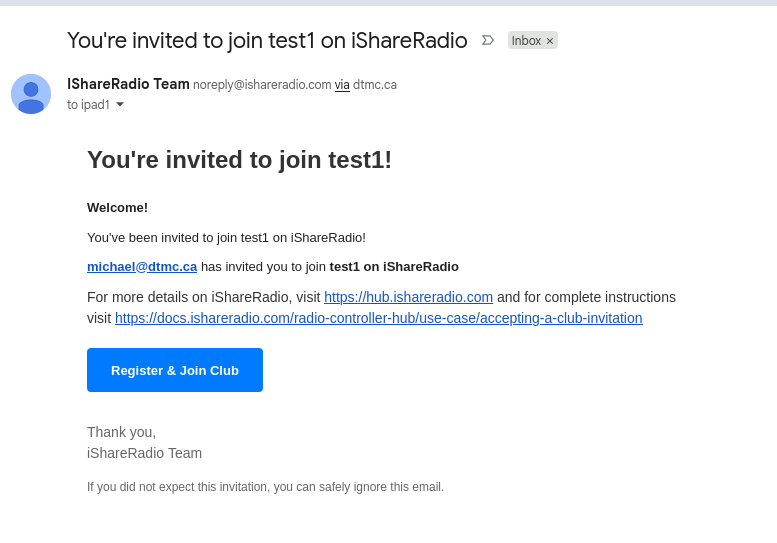
Task: Click the 'iShareRadio Team' signature text
Action: 144,453
